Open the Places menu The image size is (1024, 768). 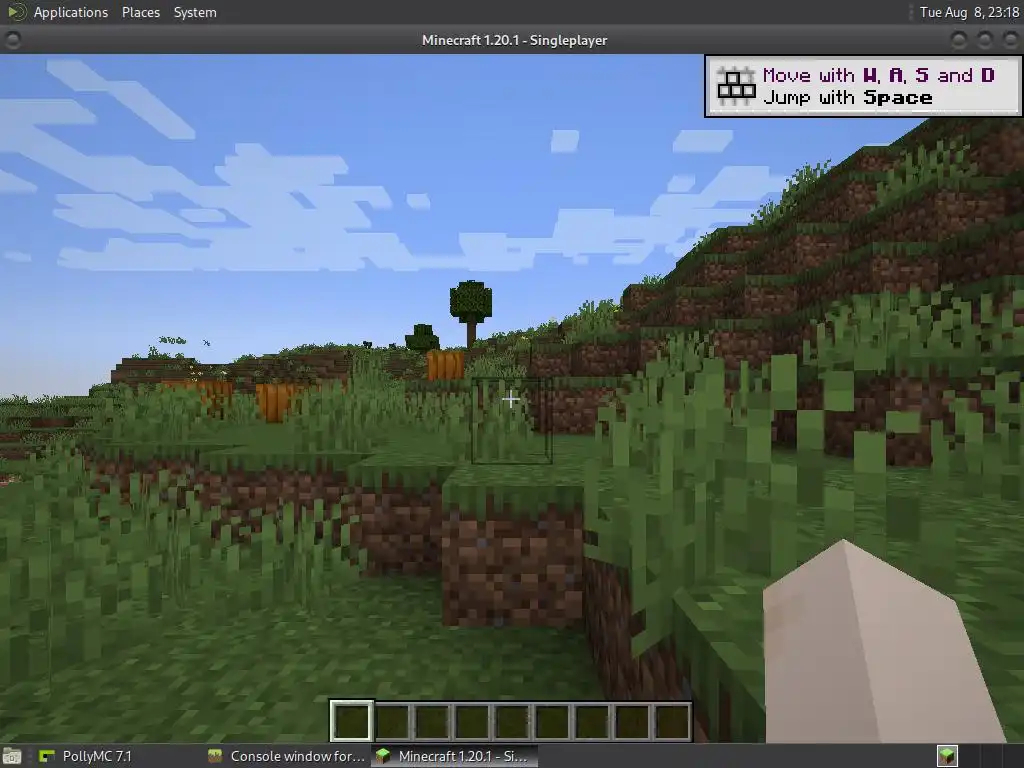[x=140, y=12]
